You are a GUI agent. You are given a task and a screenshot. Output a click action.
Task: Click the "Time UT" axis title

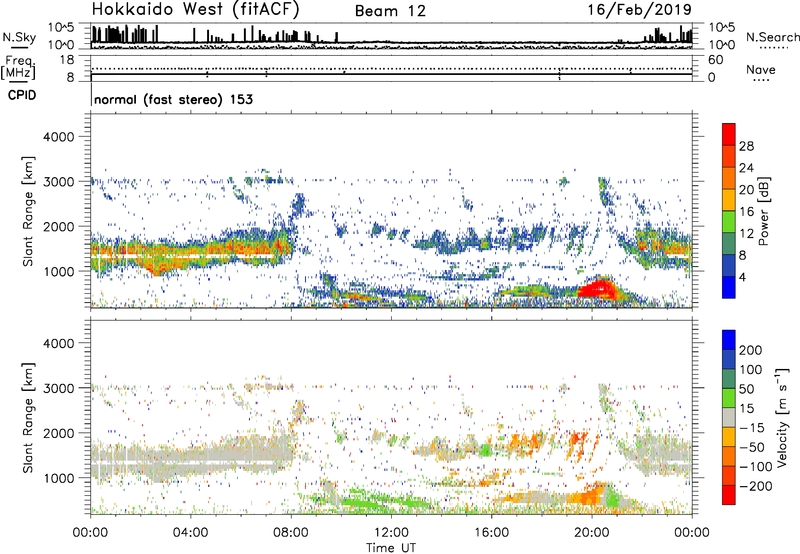click(x=391, y=548)
